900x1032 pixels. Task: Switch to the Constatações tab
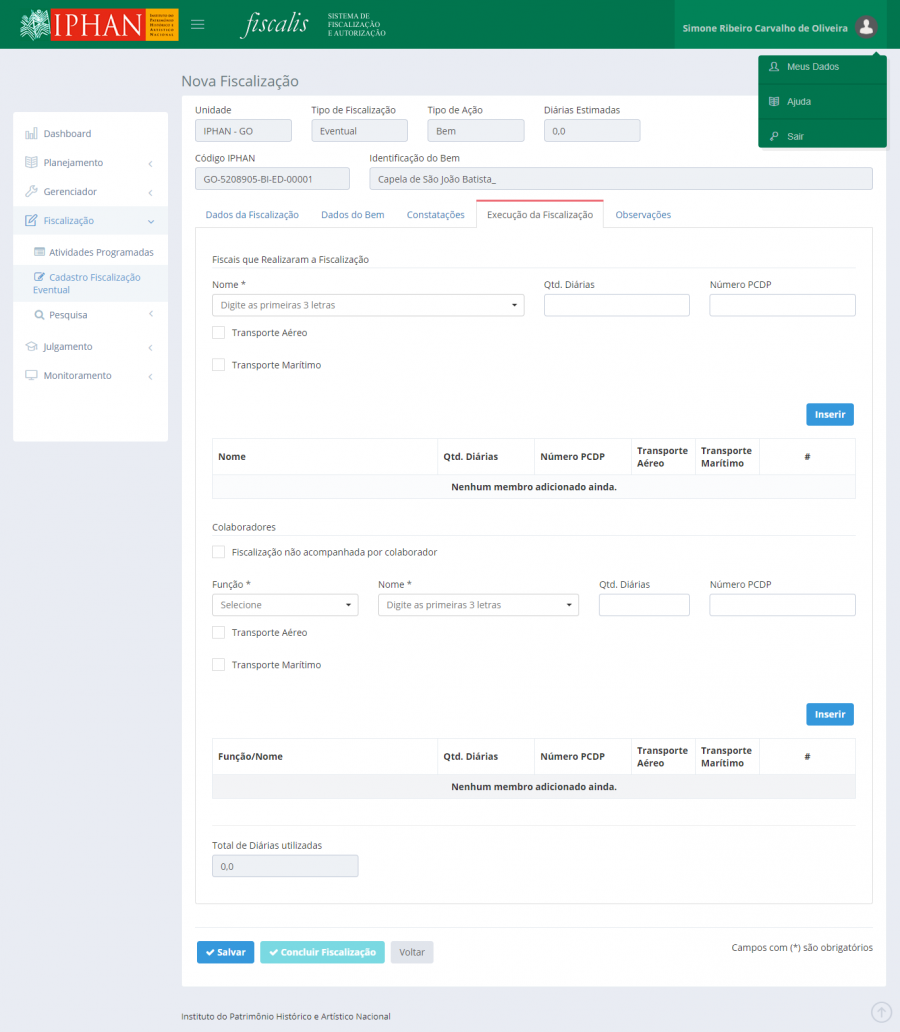tap(435, 215)
